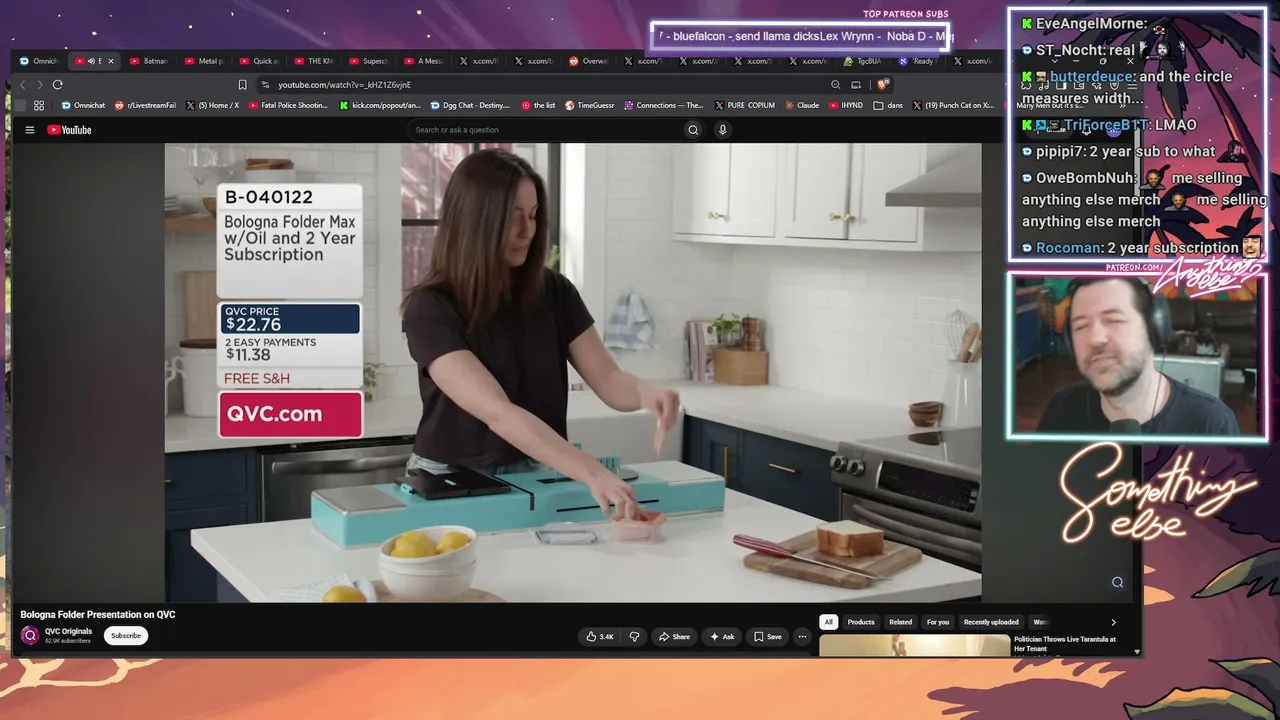The image size is (1280, 720).
Task: Open r/LivestreamFail bookmark
Action: tap(145, 105)
